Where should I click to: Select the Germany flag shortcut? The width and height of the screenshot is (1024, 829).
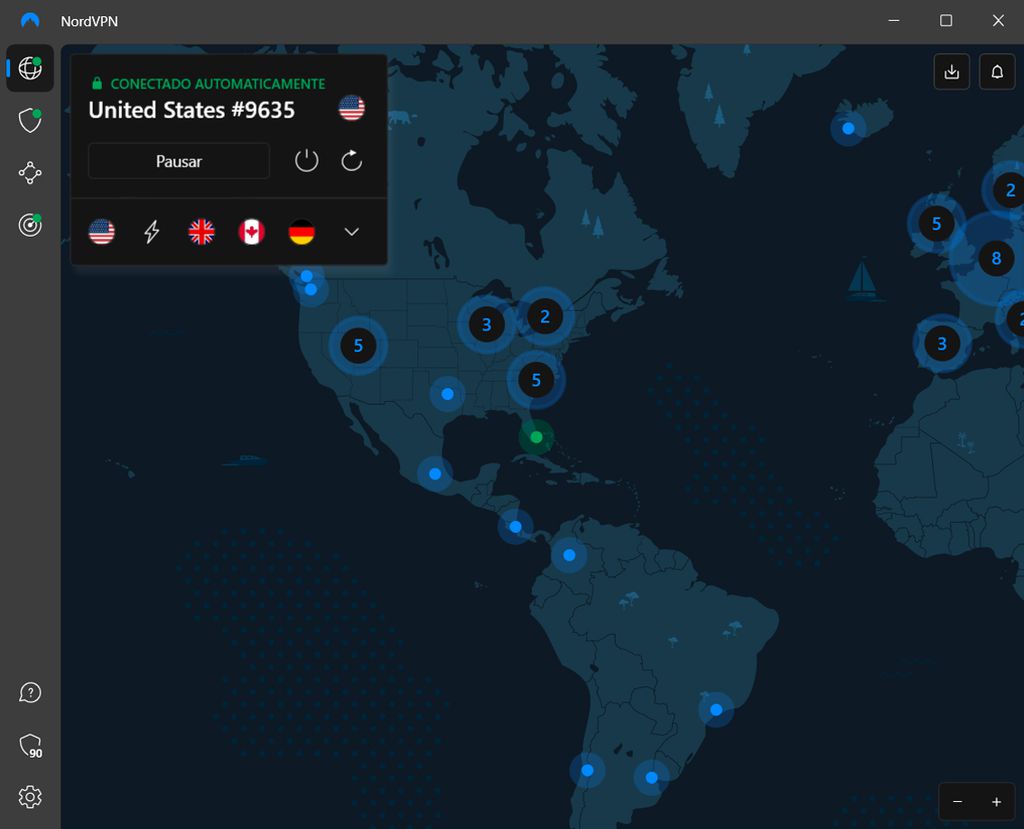coord(301,231)
